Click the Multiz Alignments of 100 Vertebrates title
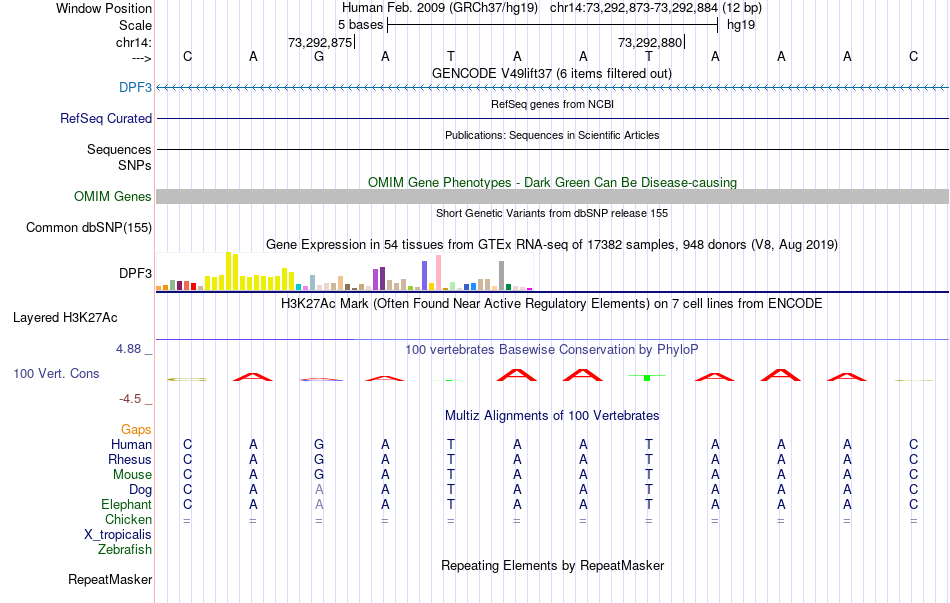Viewport: 950px width, 603px height. [x=552, y=415]
